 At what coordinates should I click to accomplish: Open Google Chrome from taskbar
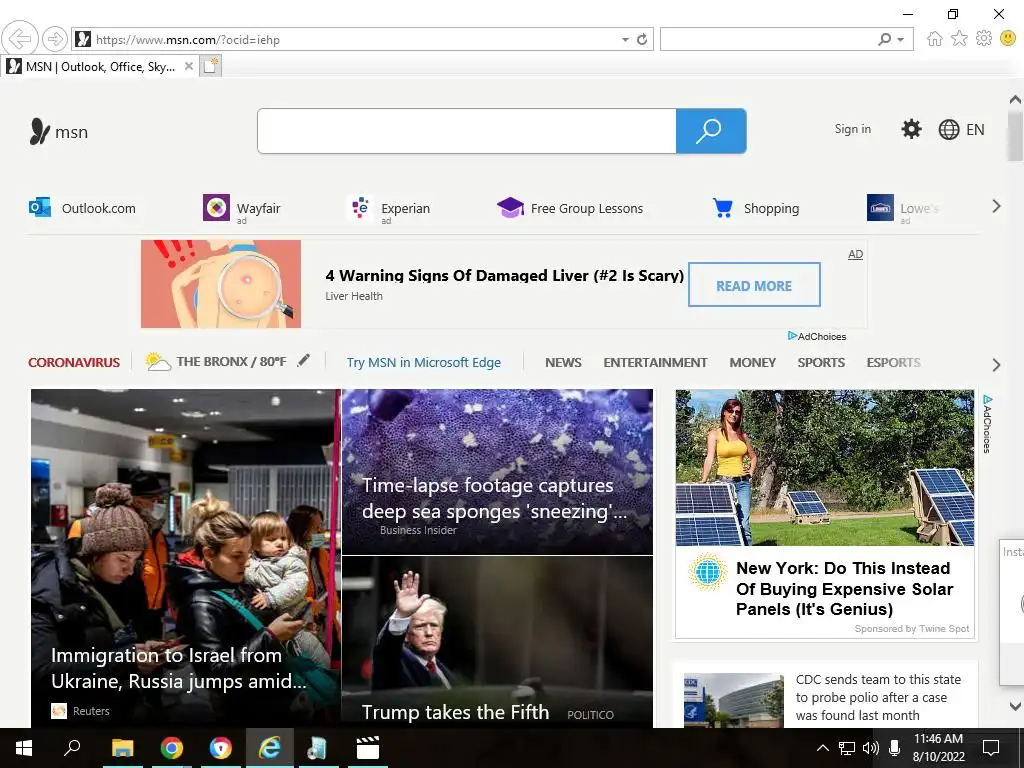coord(172,748)
